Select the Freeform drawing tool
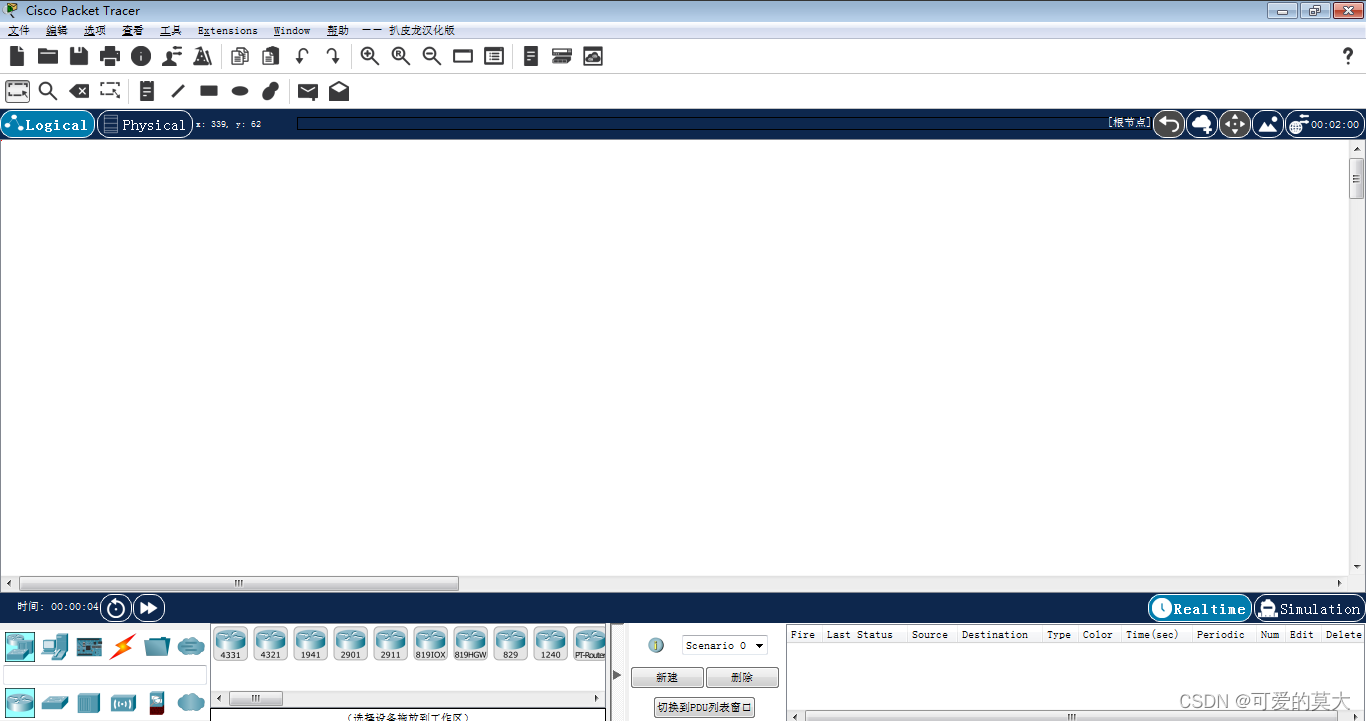Image resolution: width=1366 pixels, height=721 pixels. [x=271, y=91]
